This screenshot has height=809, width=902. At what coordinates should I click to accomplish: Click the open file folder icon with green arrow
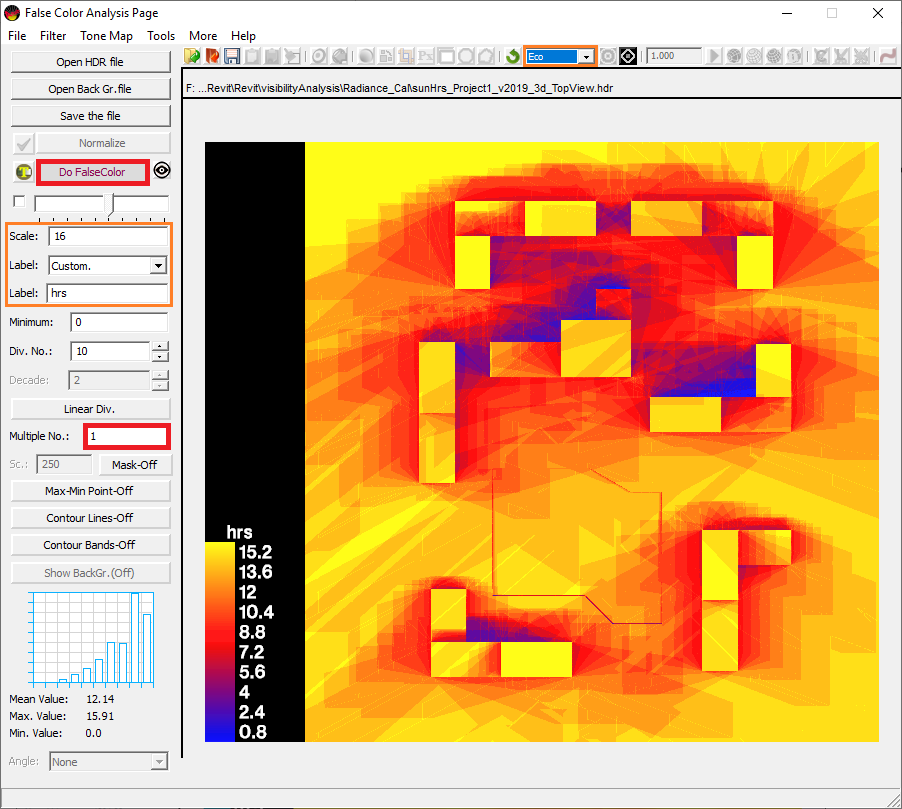(x=192, y=56)
